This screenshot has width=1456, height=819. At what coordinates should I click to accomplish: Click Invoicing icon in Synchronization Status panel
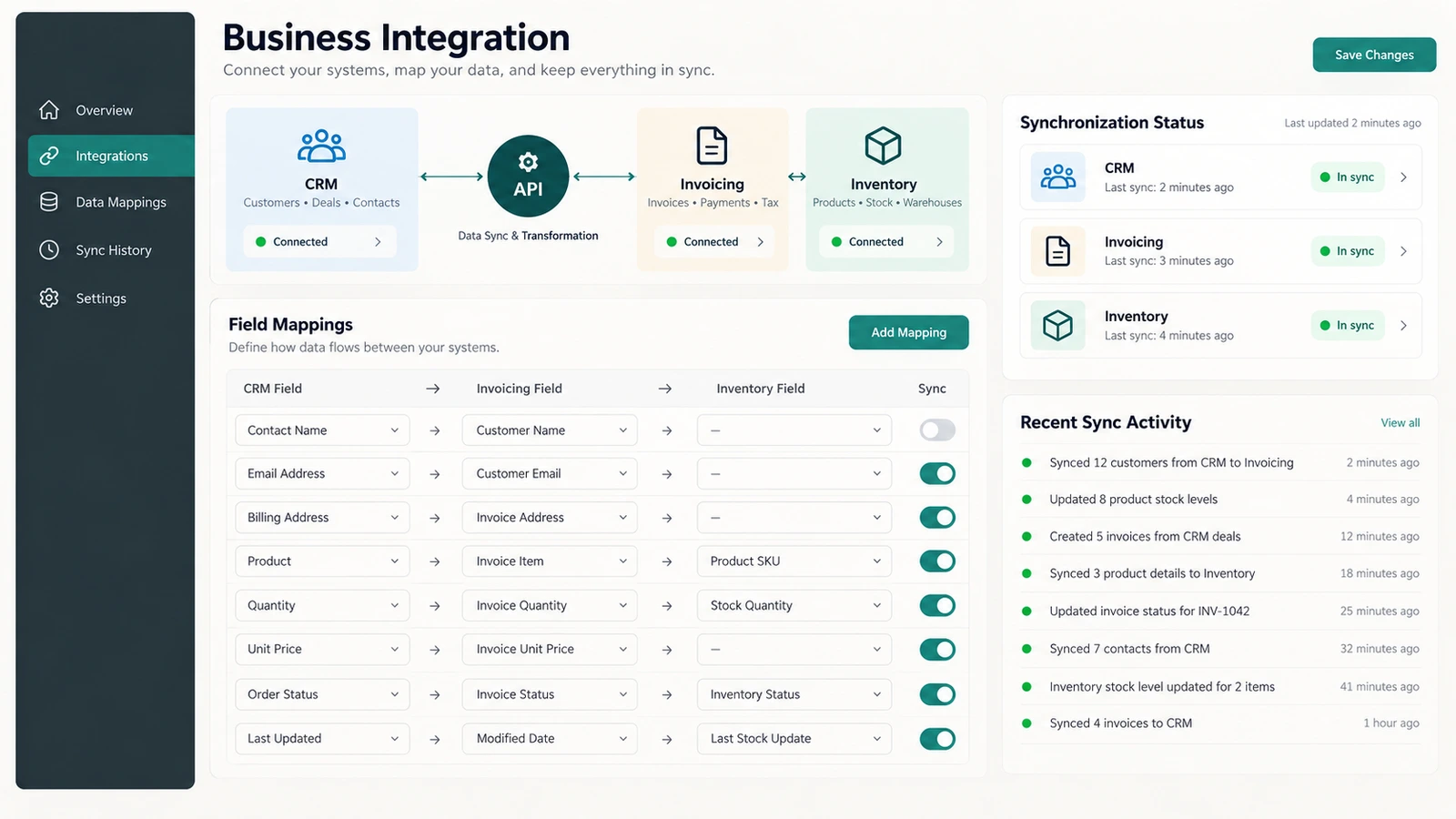[1057, 251]
